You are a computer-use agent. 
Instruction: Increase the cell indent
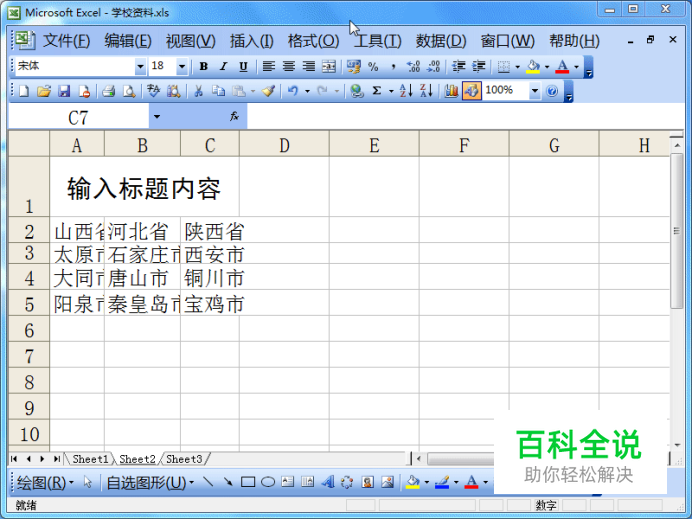(479, 67)
